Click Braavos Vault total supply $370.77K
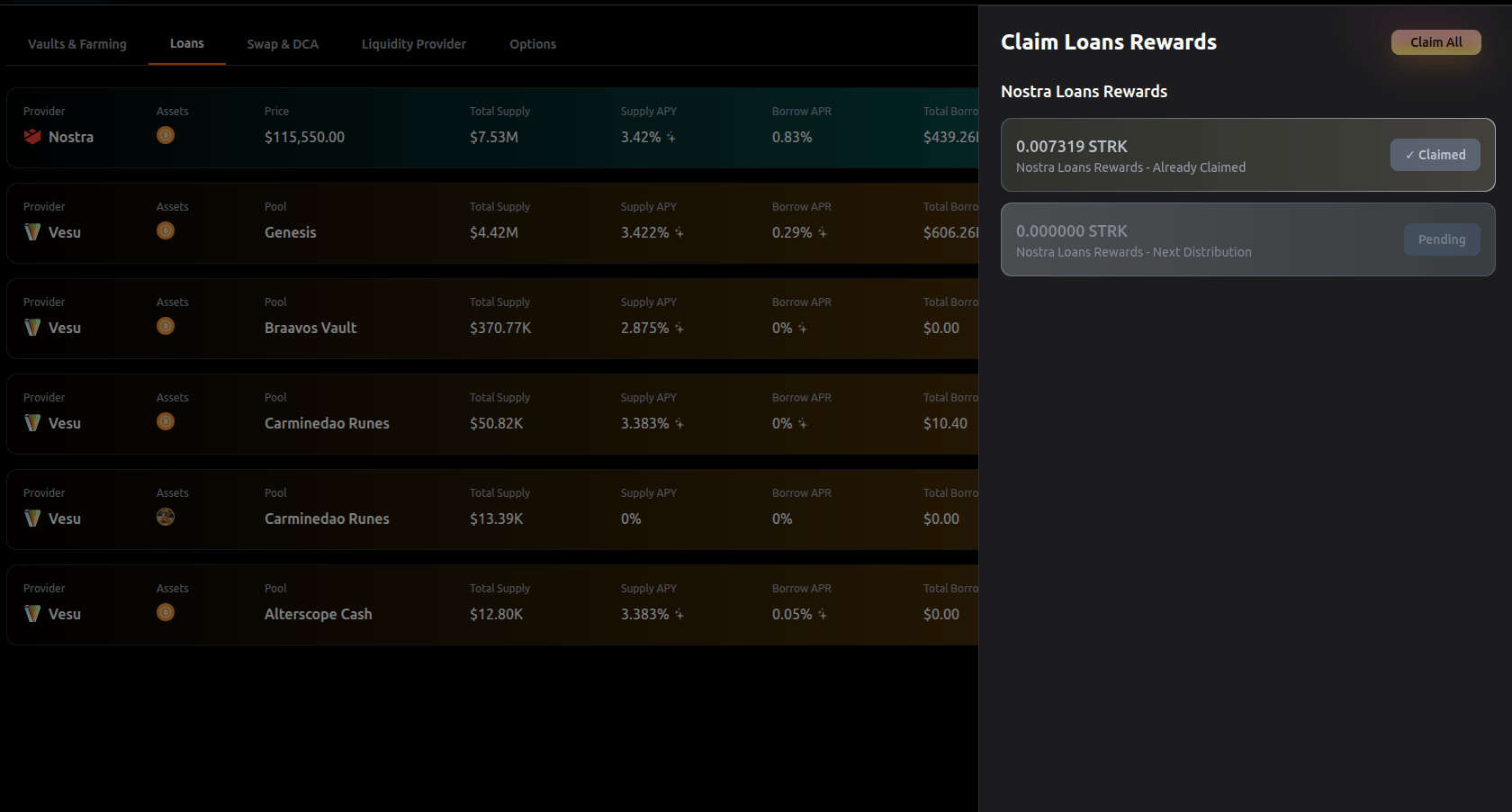 pyautogui.click(x=500, y=328)
